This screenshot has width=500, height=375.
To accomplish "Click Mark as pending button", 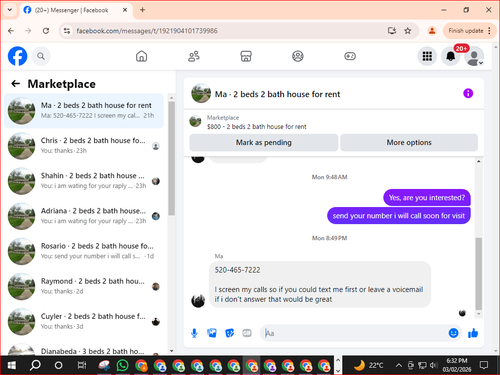I will (264, 143).
